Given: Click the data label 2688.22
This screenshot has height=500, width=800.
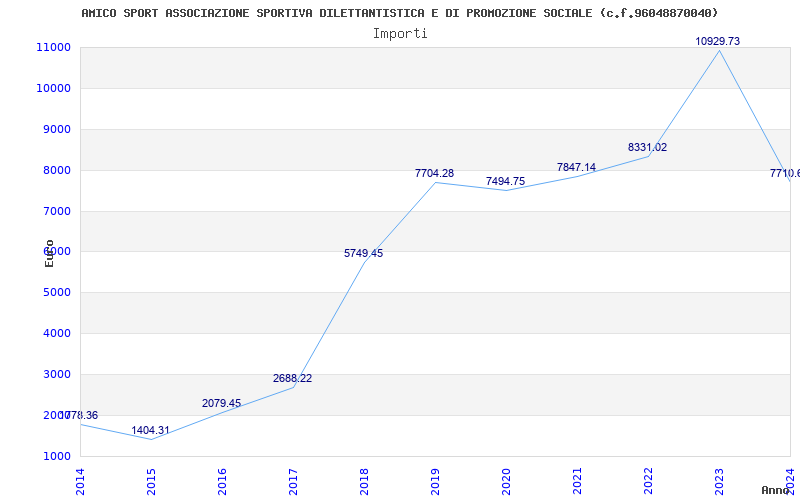Looking at the screenshot, I should (x=292, y=379).
